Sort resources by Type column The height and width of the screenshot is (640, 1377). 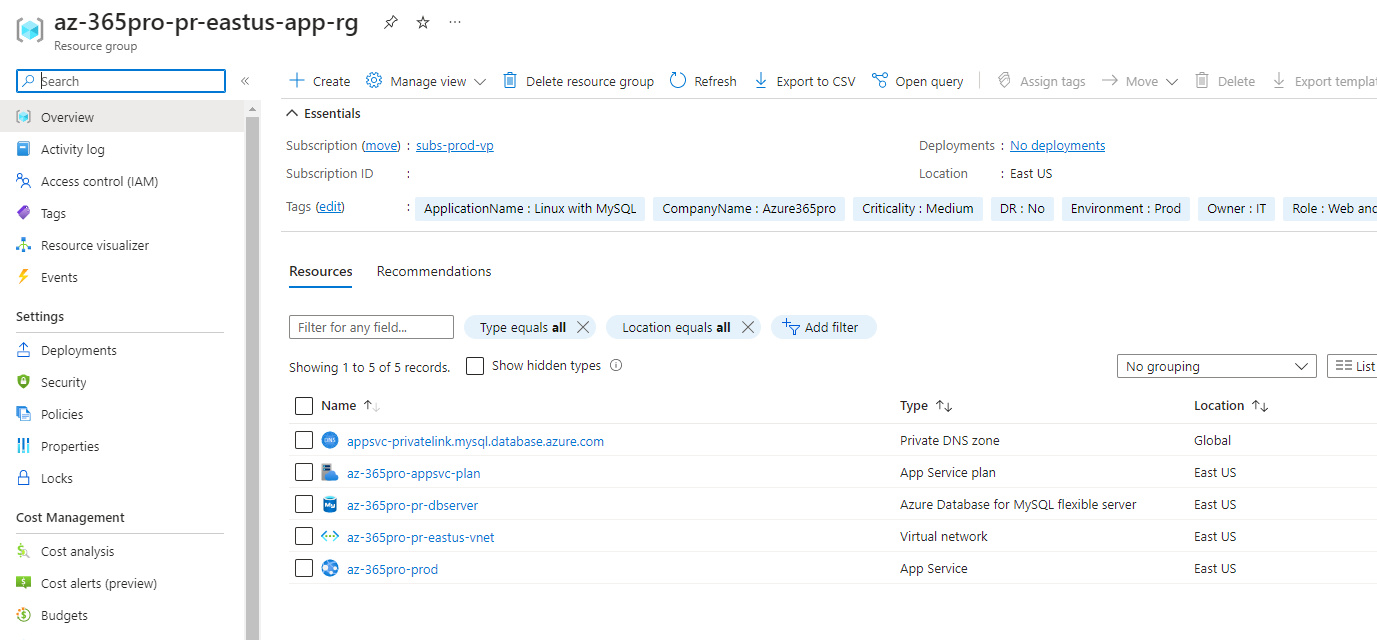click(926, 406)
